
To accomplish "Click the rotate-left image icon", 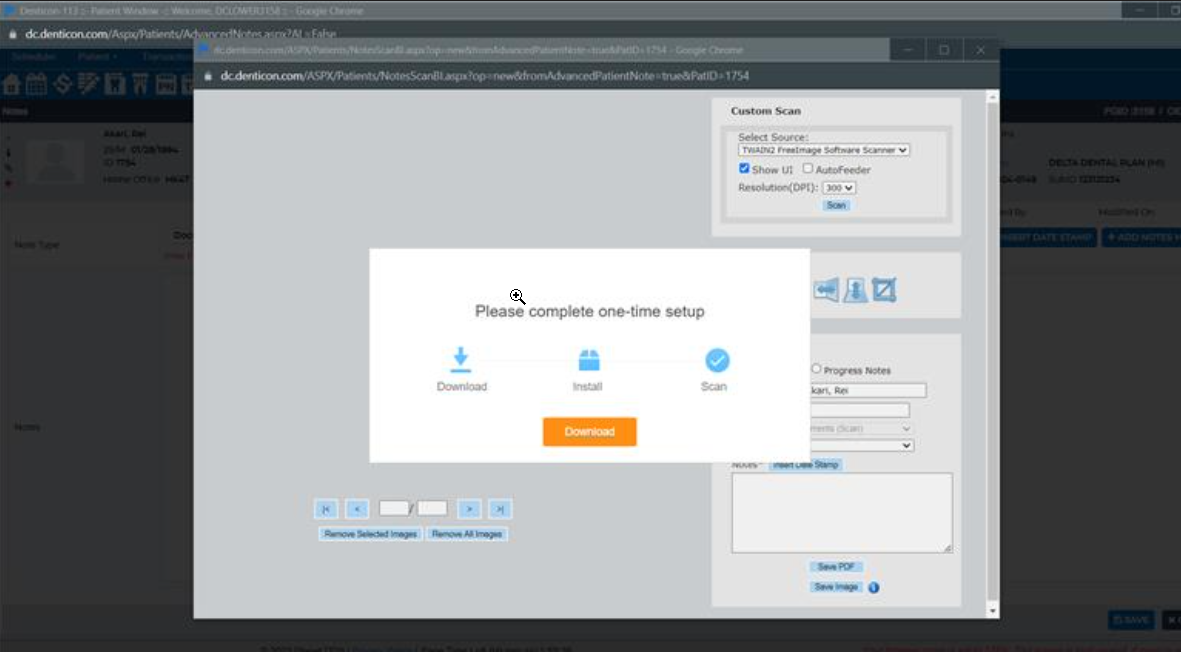I will pos(826,288).
